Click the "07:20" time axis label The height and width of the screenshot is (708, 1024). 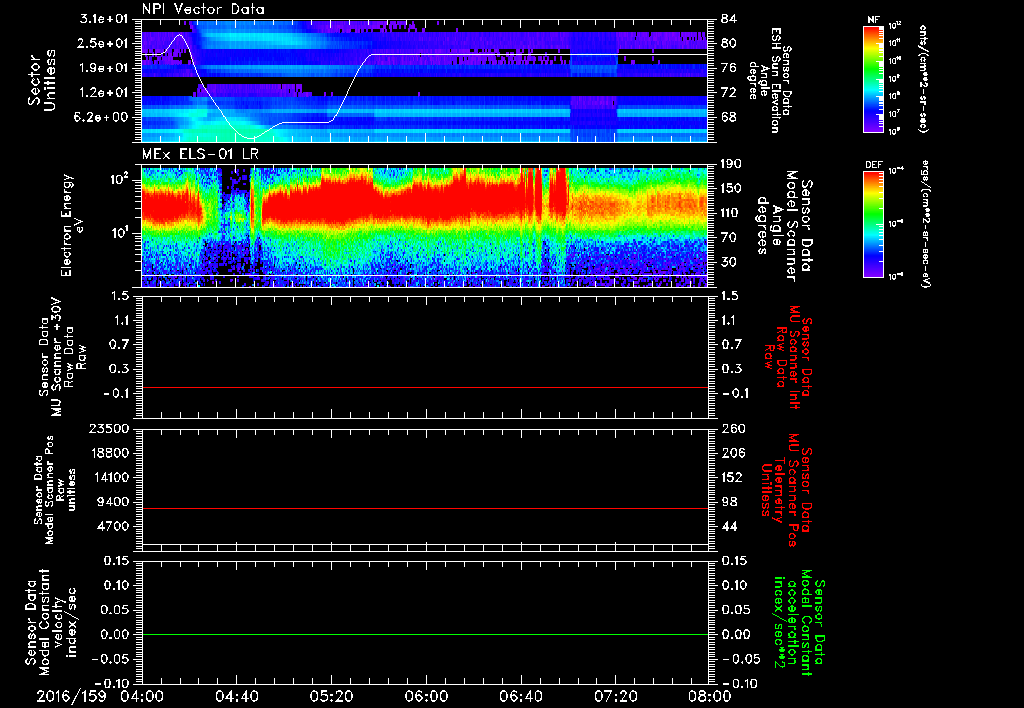click(615, 696)
